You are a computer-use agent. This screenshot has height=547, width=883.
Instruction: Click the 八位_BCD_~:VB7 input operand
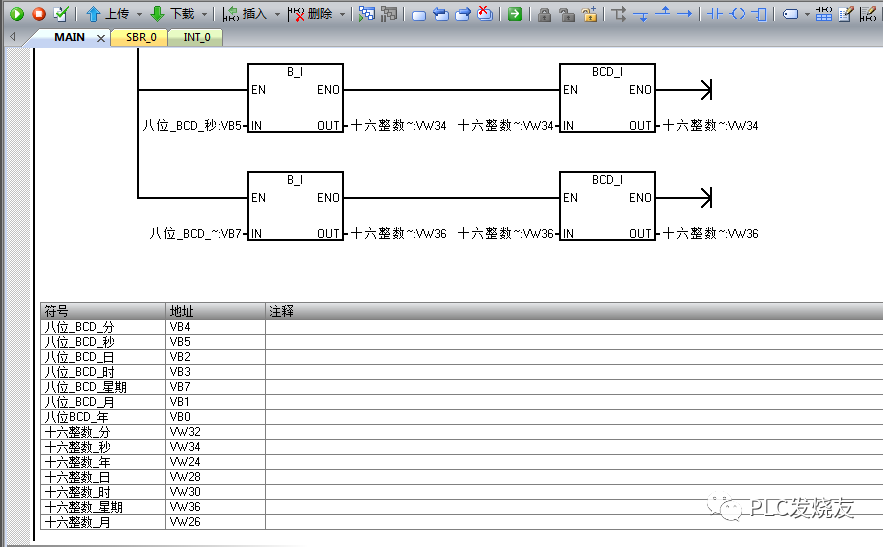195,233
